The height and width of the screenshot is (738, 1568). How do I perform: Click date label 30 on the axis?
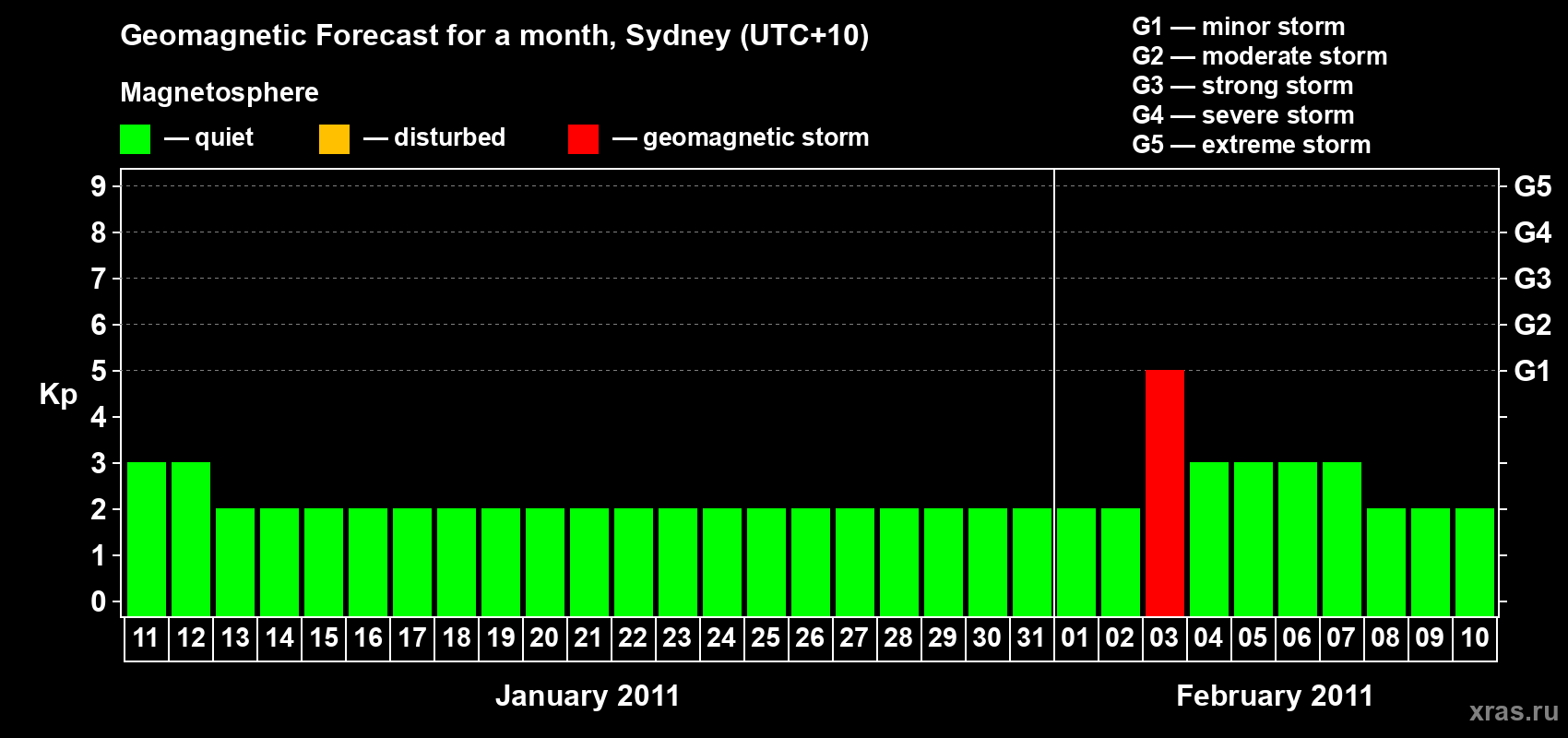tap(987, 637)
